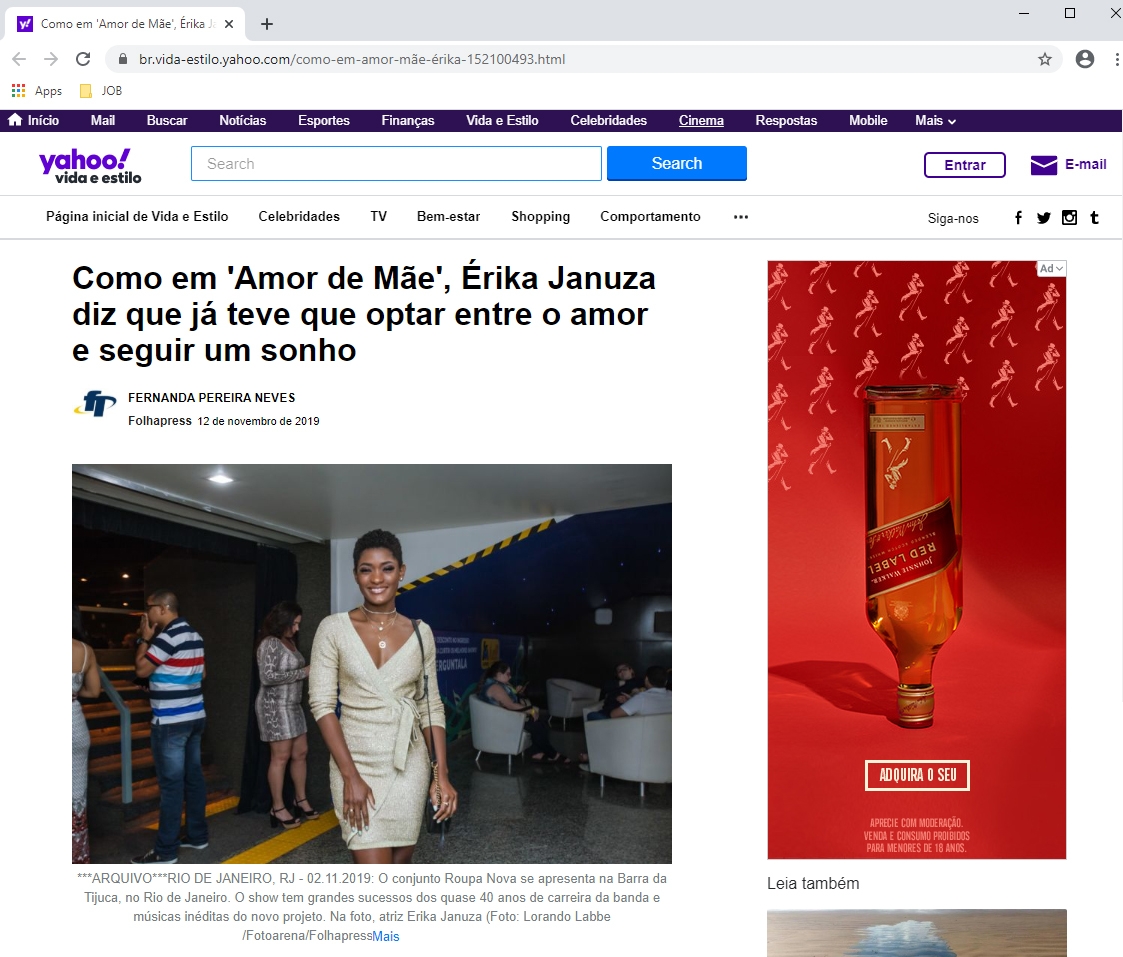The height and width of the screenshot is (957, 1123).
Task: Open the E-mail envelope icon
Action: pyautogui.click(x=1043, y=165)
